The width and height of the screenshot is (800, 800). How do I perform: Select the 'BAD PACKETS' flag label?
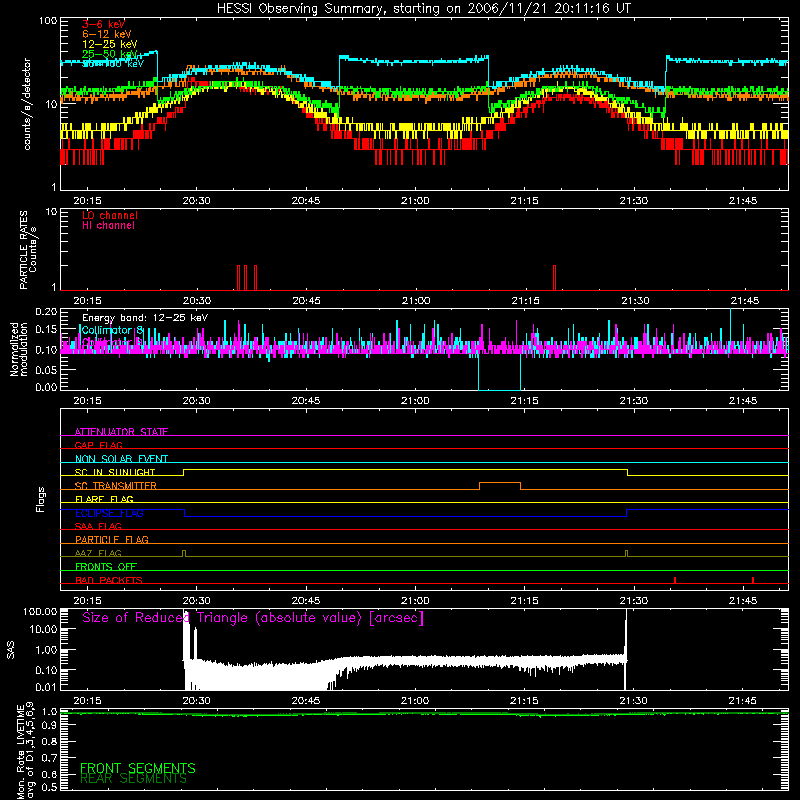109,580
